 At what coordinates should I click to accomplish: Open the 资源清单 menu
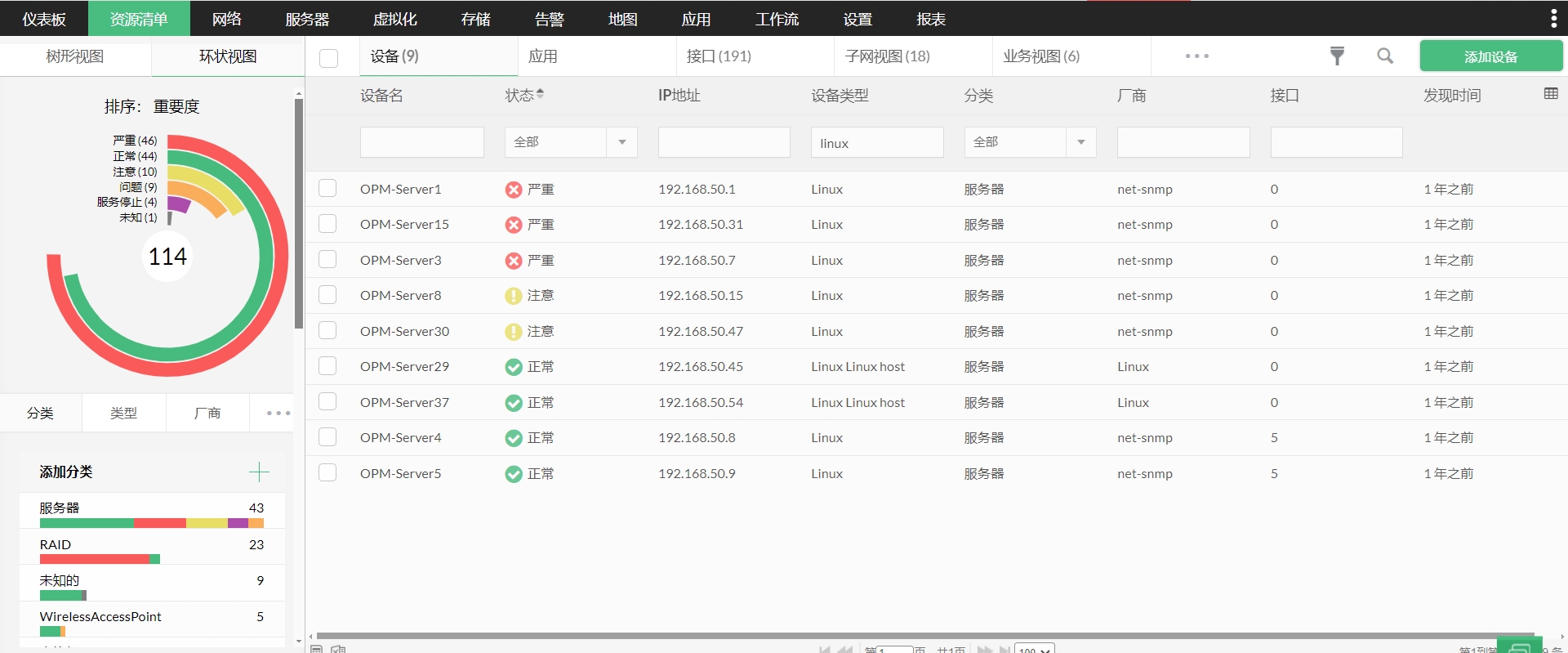pos(139,19)
